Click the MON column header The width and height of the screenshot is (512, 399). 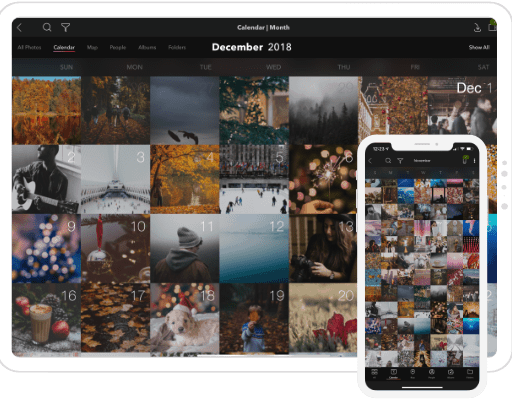click(135, 67)
